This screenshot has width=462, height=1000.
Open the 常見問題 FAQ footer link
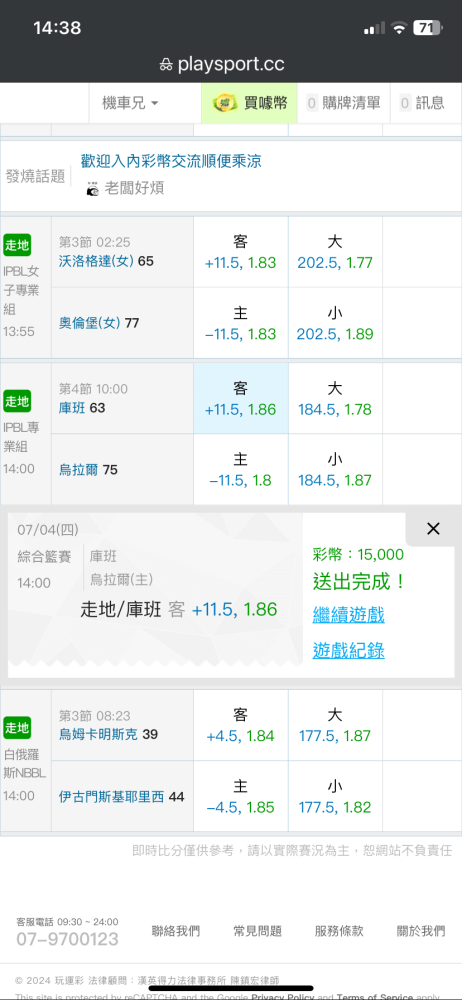(258, 931)
